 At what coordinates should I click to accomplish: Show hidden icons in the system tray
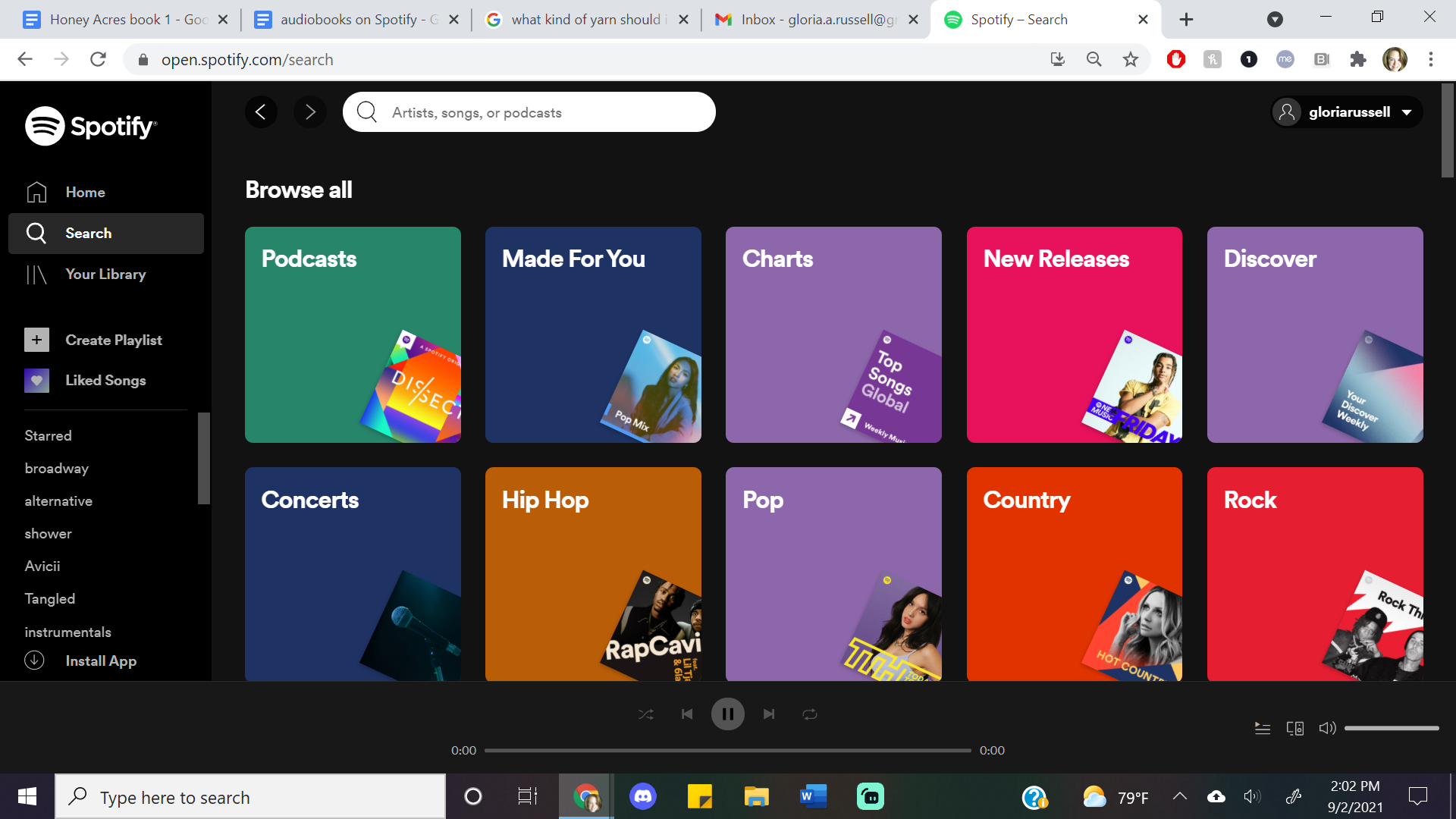pyautogui.click(x=1179, y=796)
